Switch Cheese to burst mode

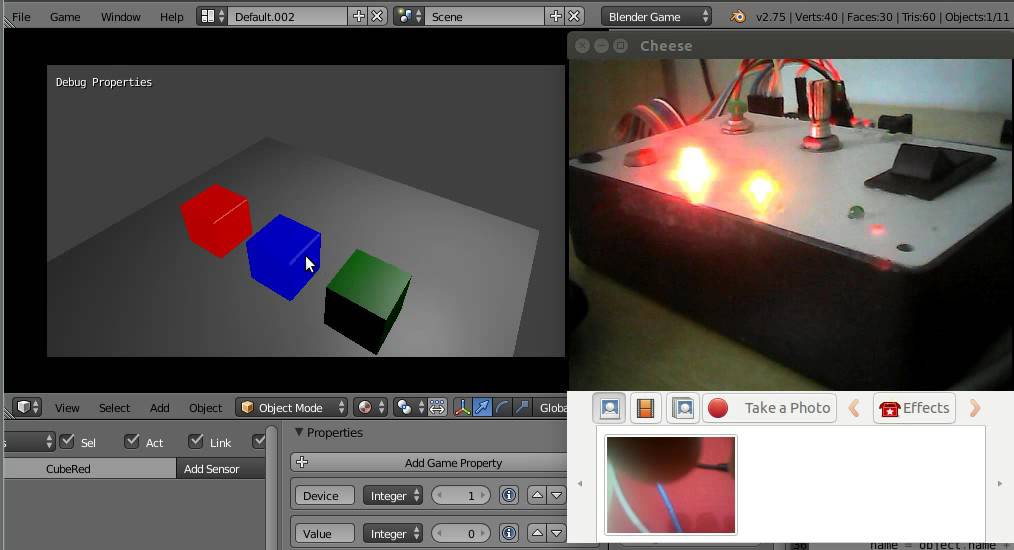683,408
